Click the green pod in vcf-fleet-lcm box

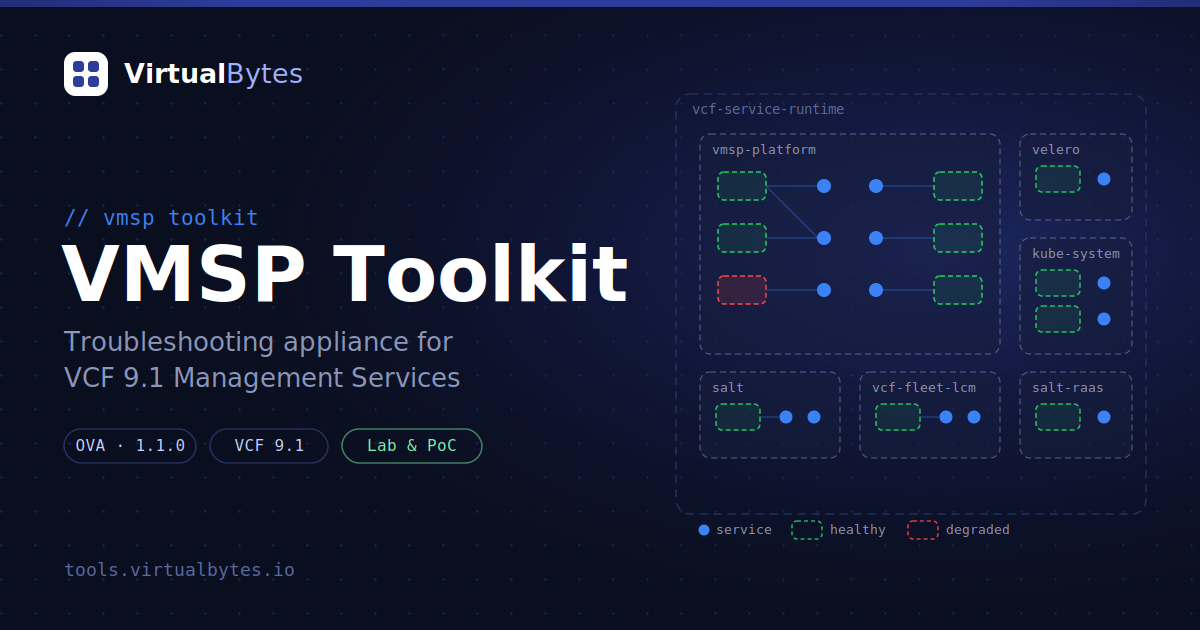tap(898, 417)
